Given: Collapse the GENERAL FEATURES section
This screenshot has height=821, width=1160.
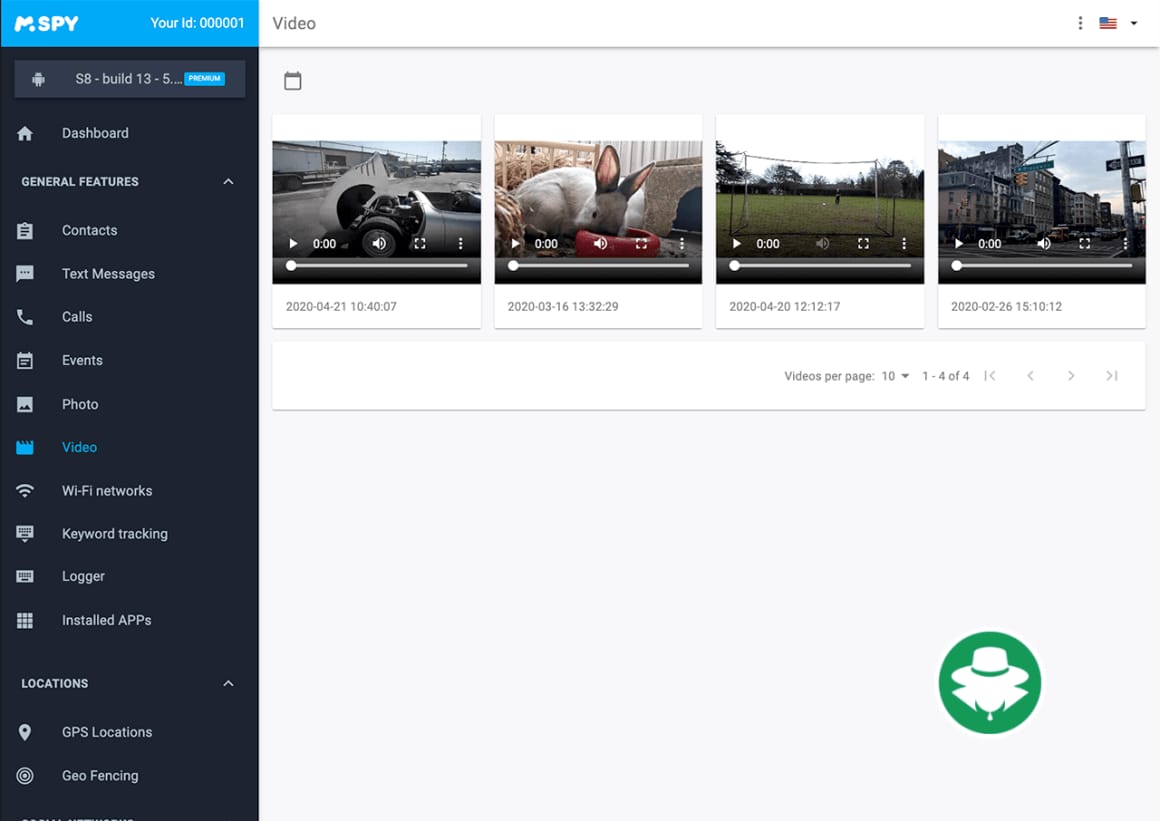Looking at the screenshot, I should pos(227,182).
